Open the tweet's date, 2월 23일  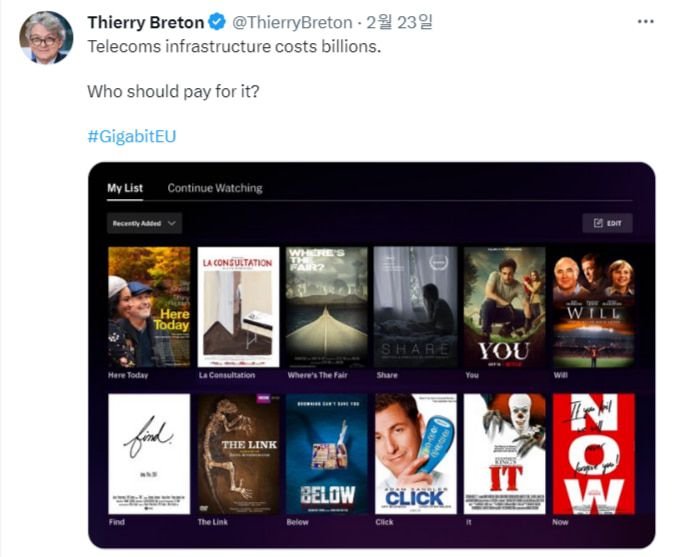(399, 22)
